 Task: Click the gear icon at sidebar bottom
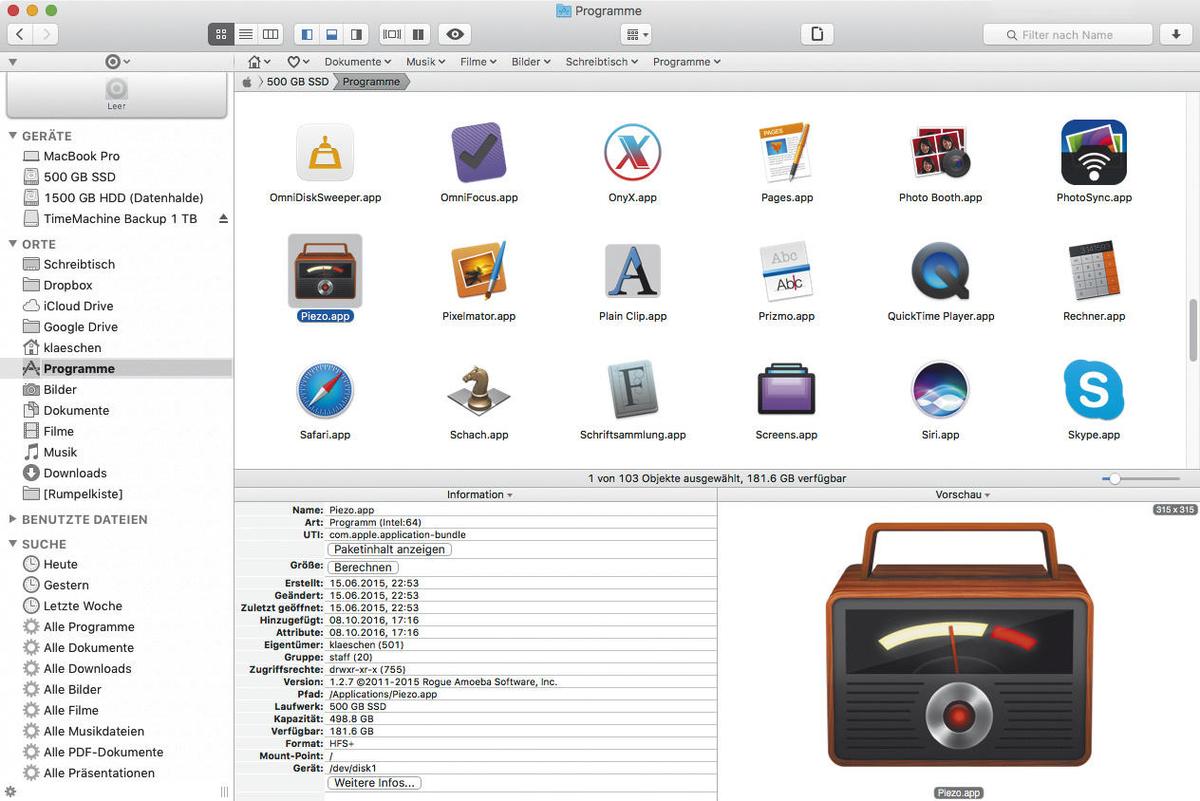coord(10,792)
